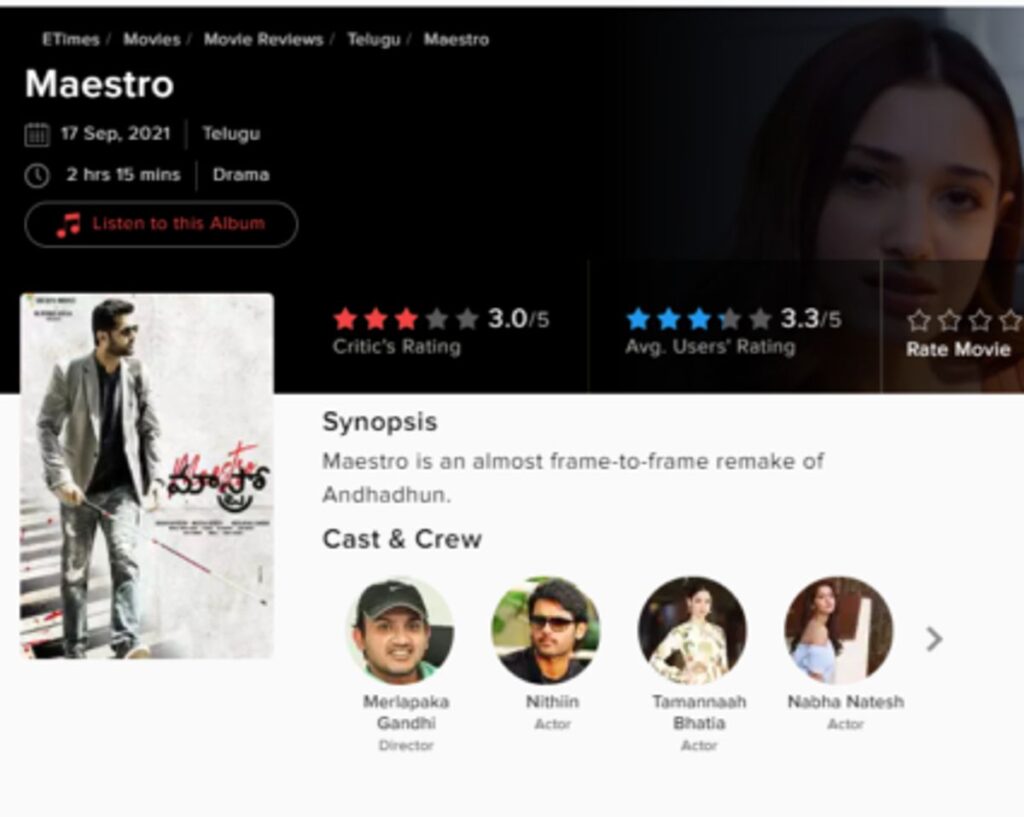Click Listen to this Album button

coord(161,224)
